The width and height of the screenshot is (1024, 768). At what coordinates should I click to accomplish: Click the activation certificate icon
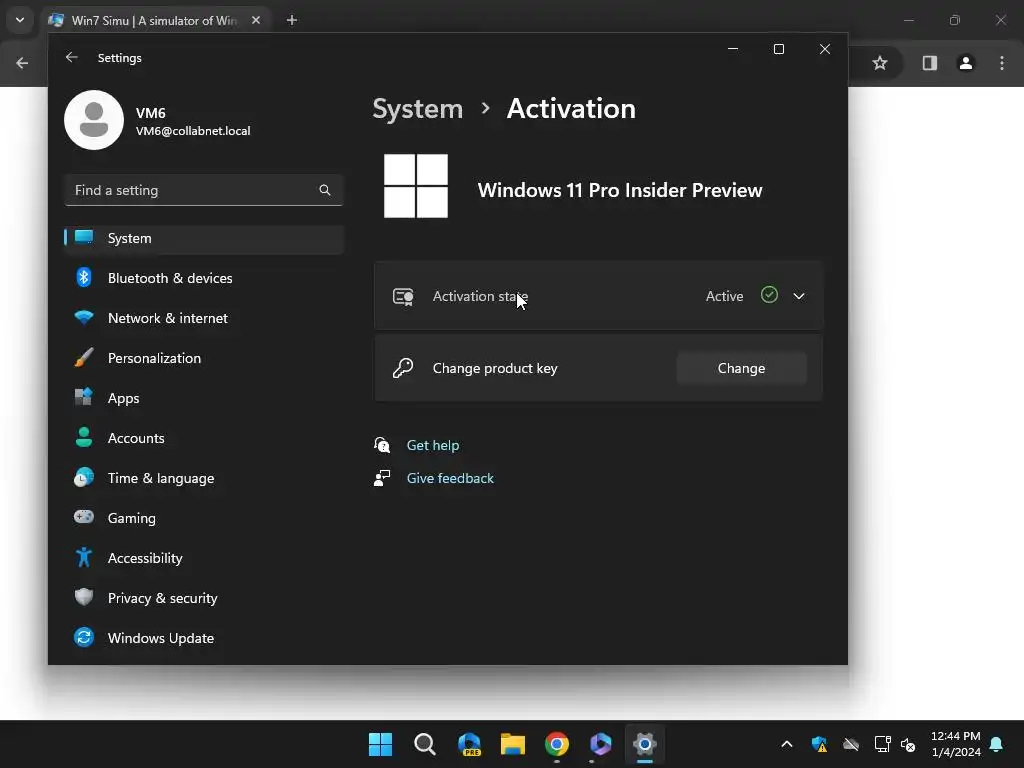(x=403, y=296)
